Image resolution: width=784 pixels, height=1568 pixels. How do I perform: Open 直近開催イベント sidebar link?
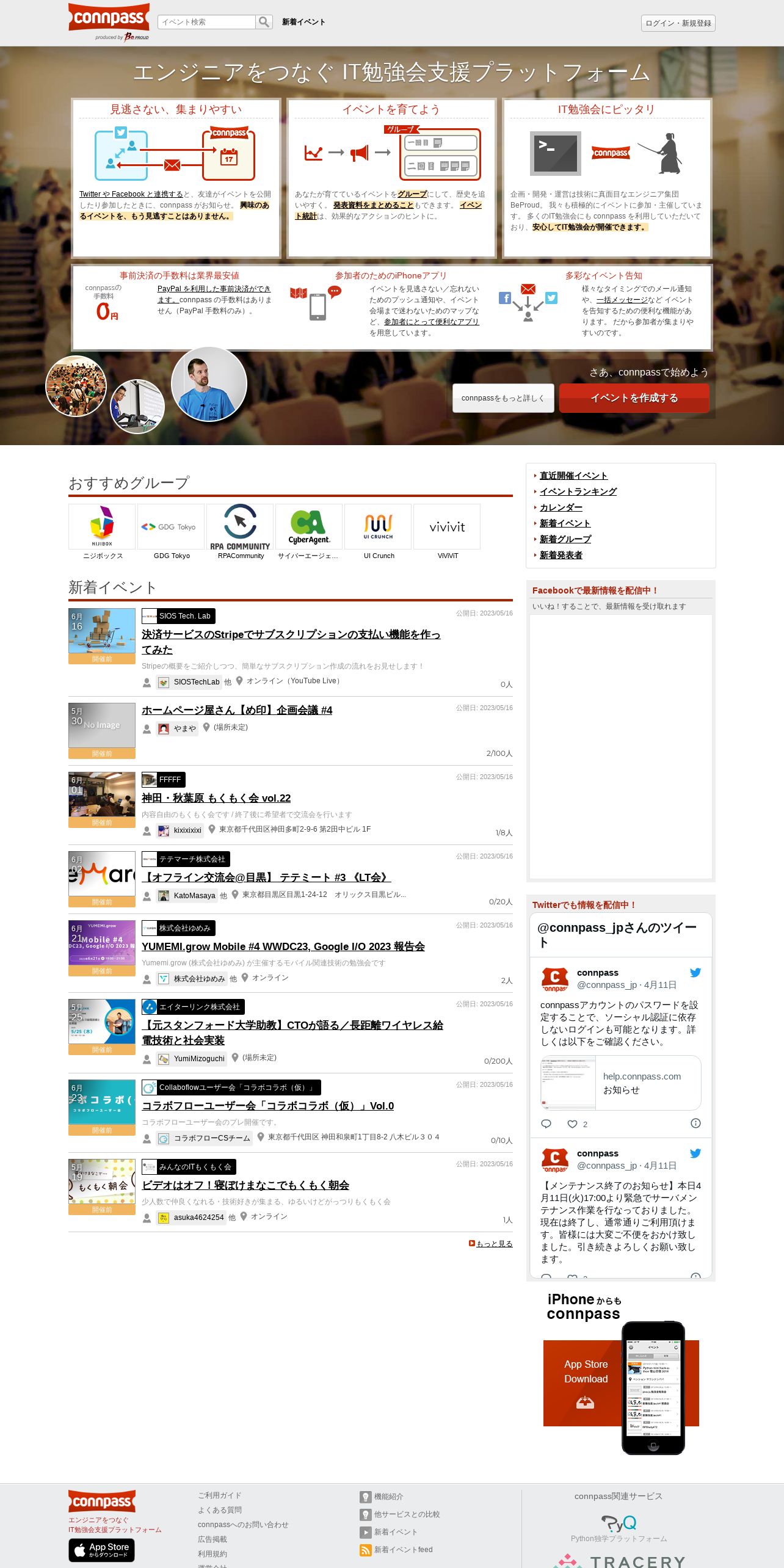(x=573, y=476)
